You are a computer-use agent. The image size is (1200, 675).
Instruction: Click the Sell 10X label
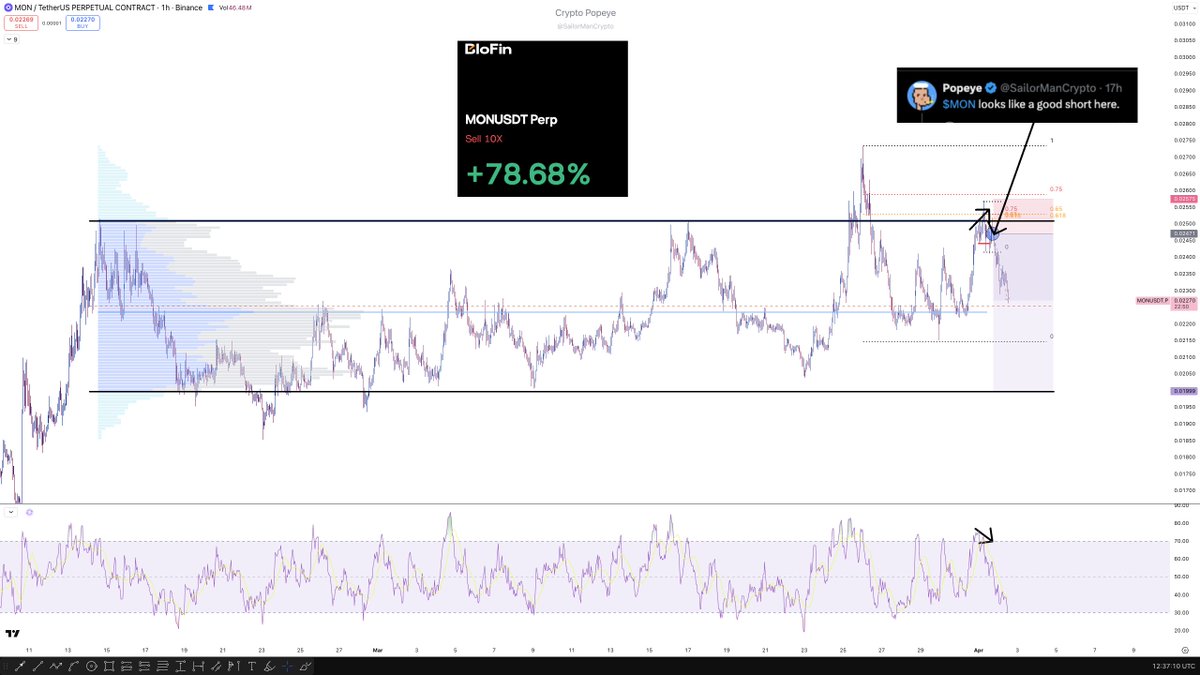coord(484,138)
